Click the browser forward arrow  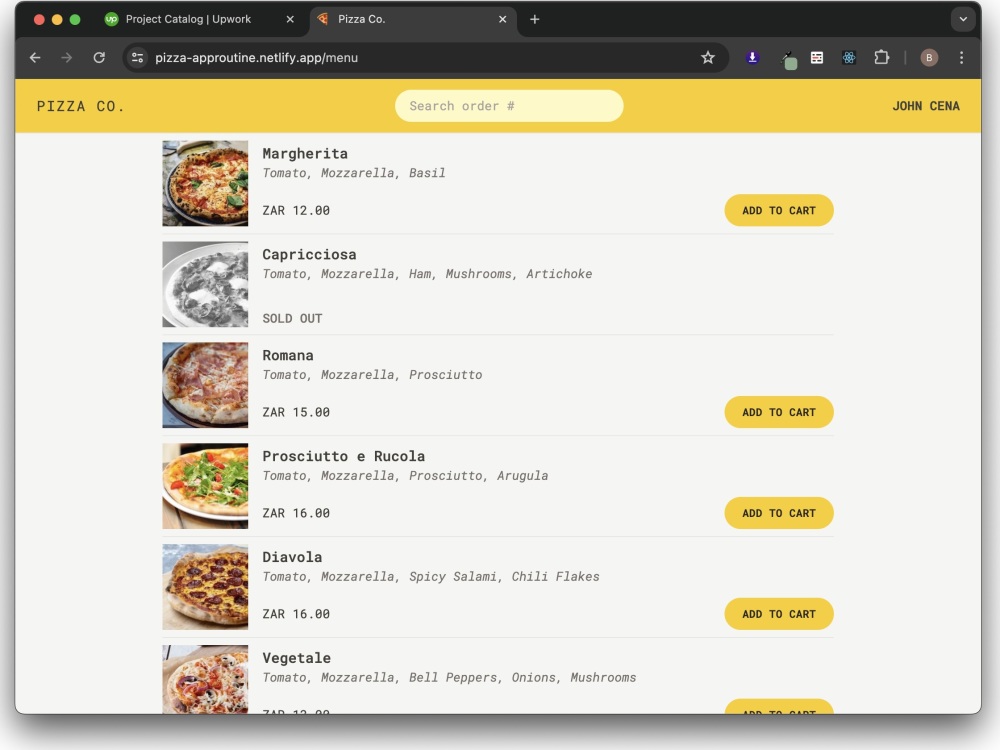pos(66,58)
